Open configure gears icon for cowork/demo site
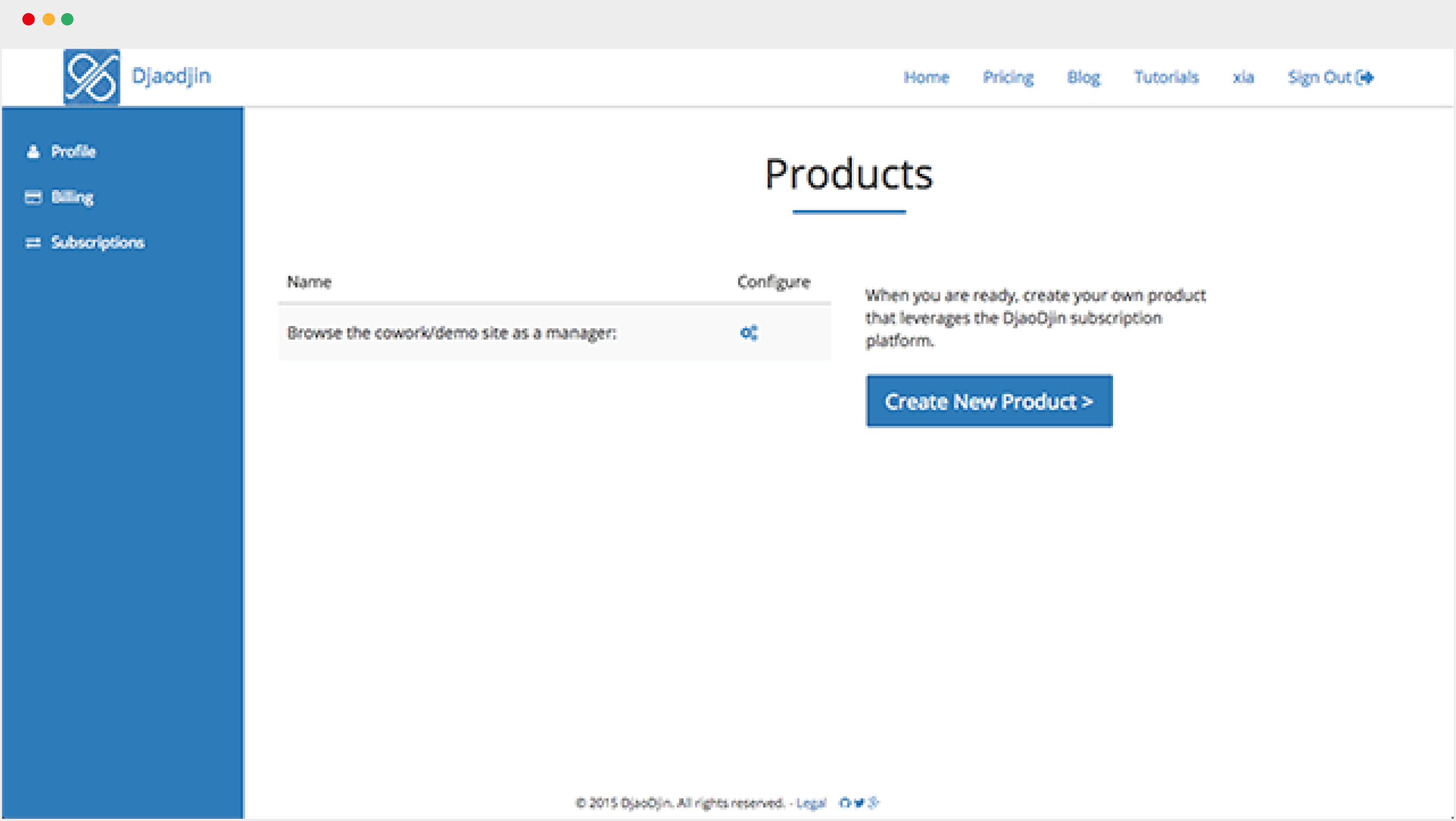1456x821 pixels. [x=749, y=333]
